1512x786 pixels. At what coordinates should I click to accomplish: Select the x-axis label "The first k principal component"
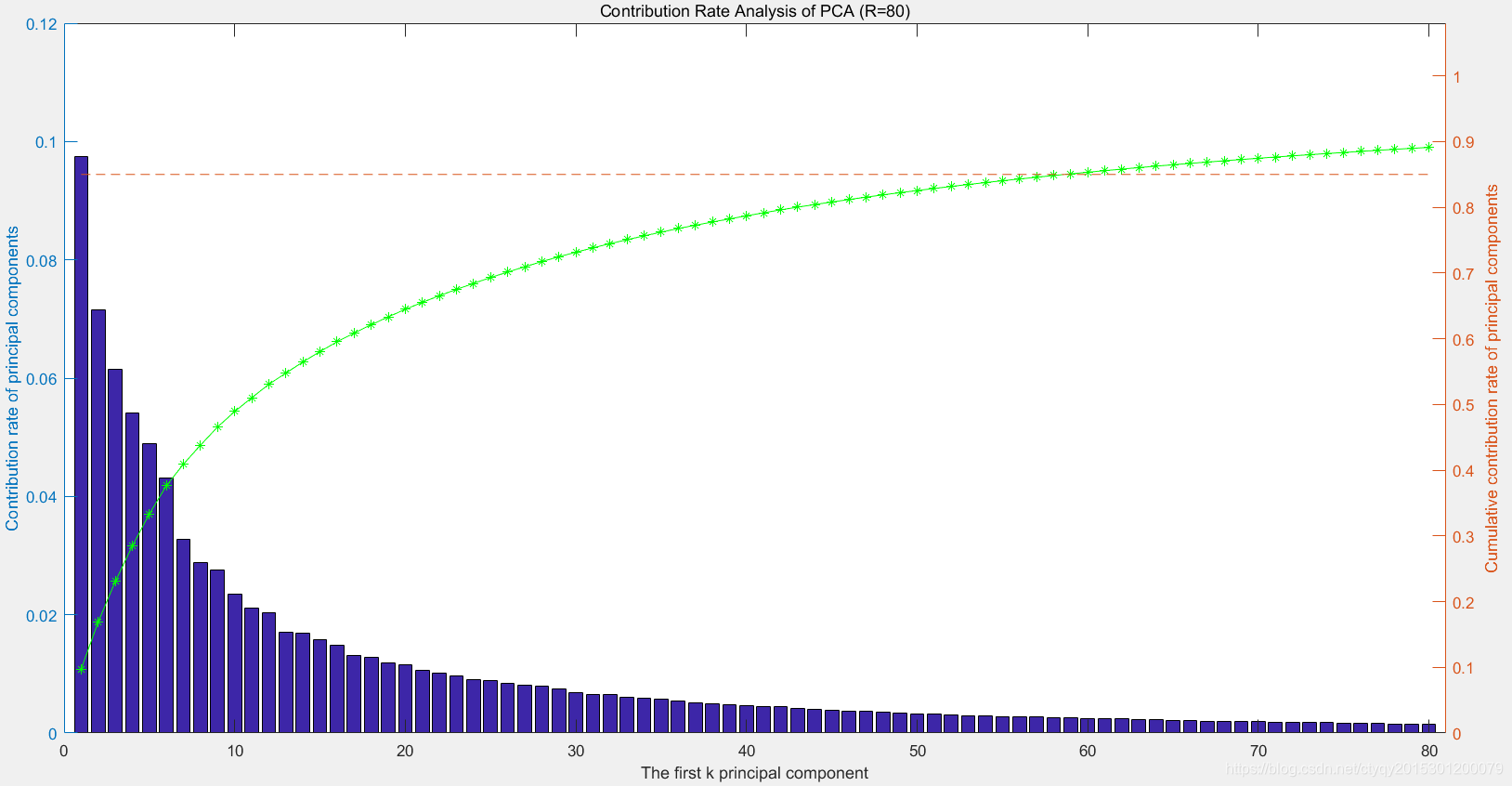coord(754,773)
